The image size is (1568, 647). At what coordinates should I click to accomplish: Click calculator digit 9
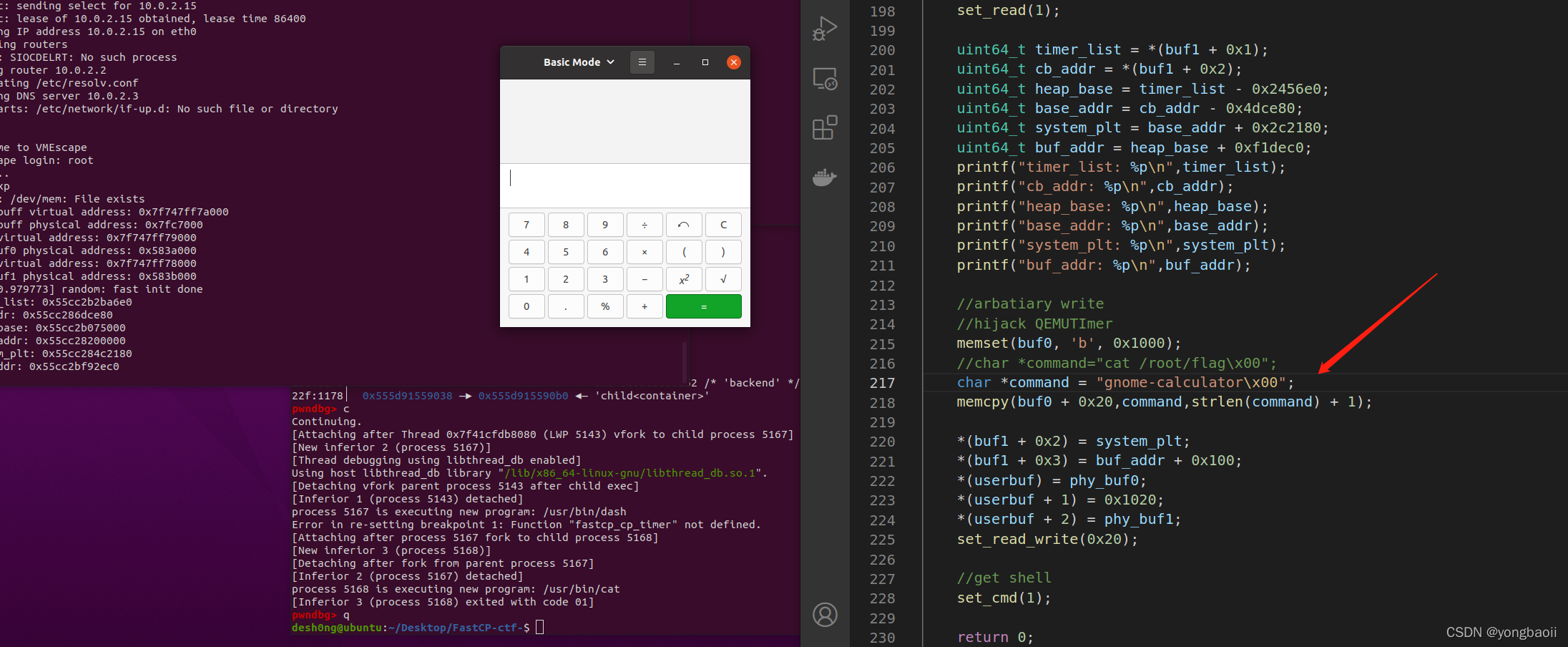(x=605, y=225)
